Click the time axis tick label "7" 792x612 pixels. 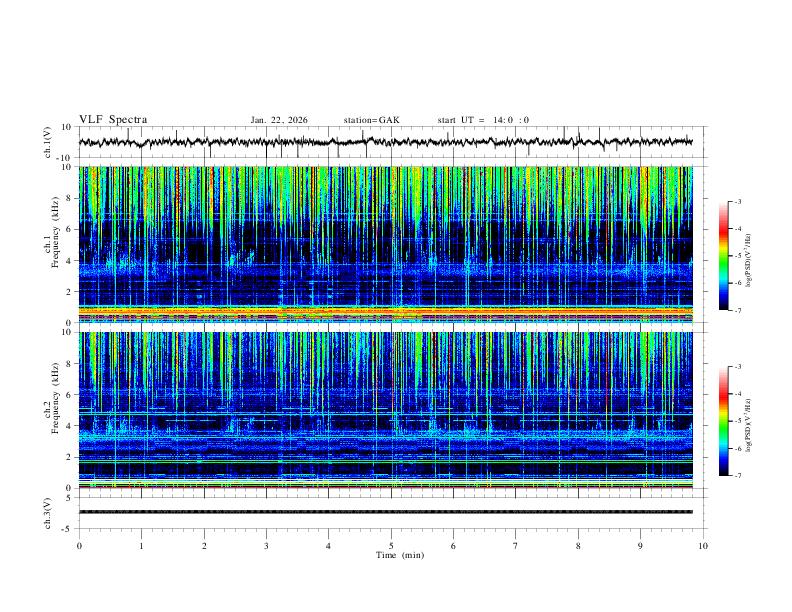click(x=516, y=546)
